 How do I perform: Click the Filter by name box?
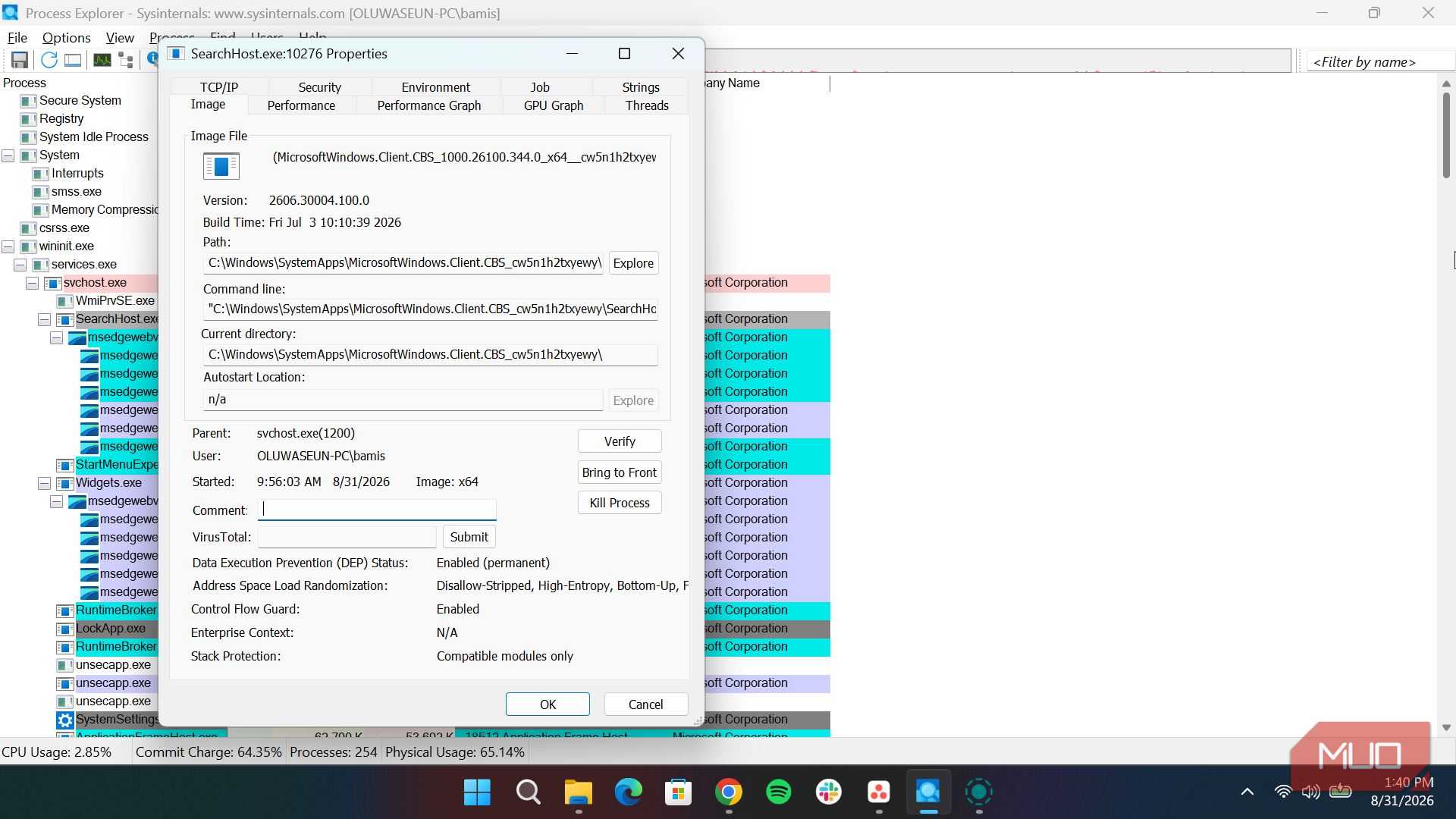pos(1380,62)
